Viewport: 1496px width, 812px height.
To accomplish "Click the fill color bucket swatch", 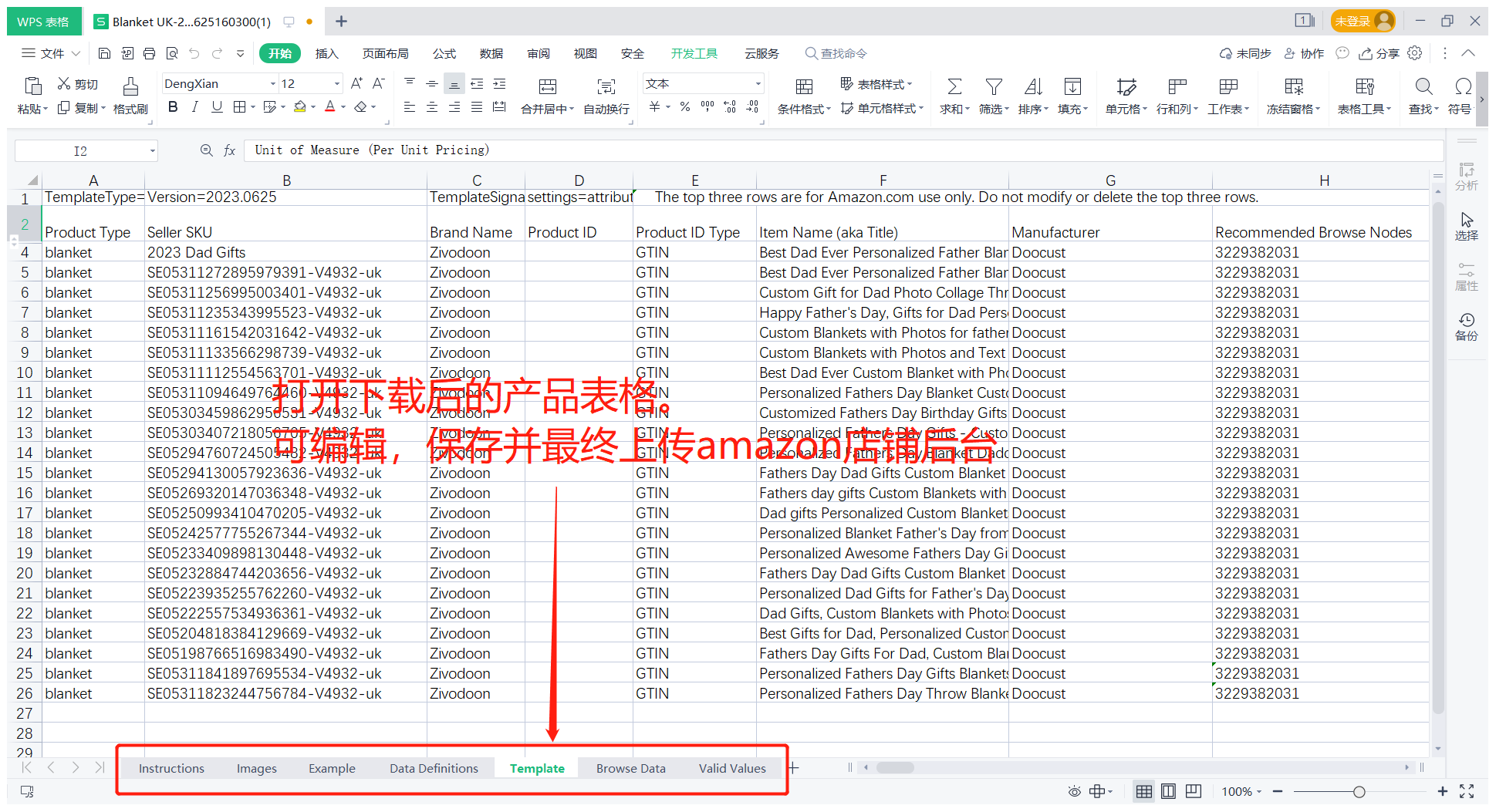I will [300, 107].
